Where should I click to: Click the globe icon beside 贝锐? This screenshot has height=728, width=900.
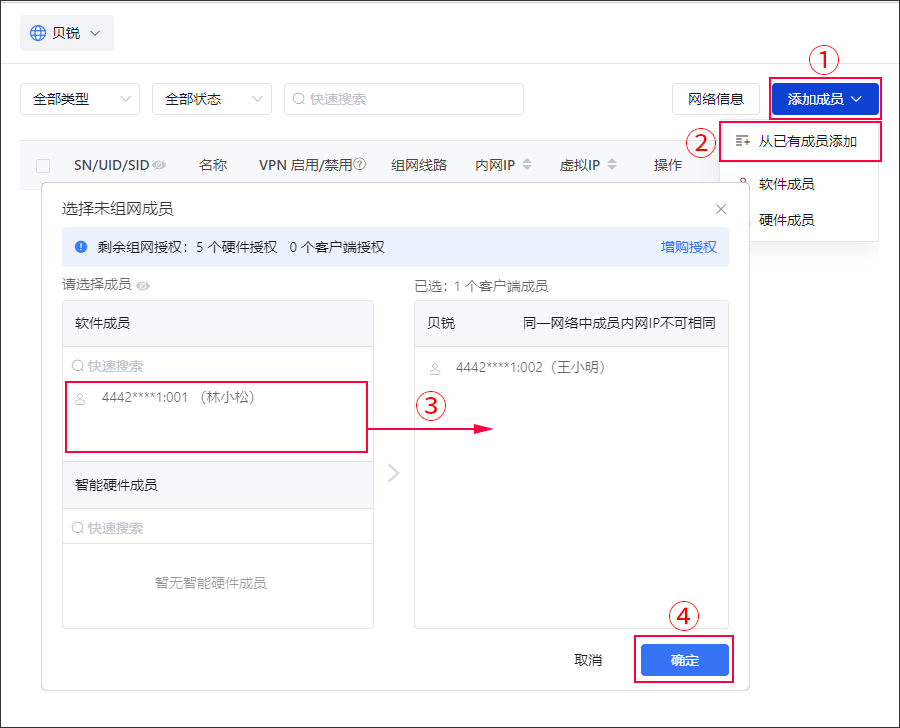pyautogui.click(x=38, y=33)
